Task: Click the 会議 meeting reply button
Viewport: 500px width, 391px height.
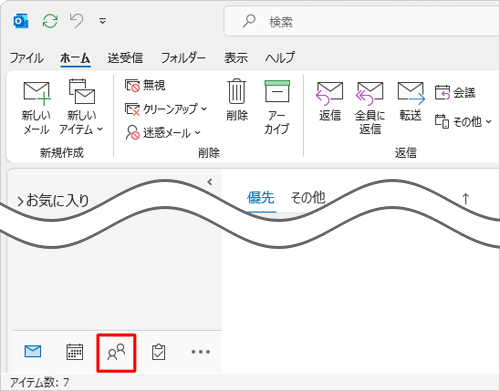Action: click(x=455, y=93)
